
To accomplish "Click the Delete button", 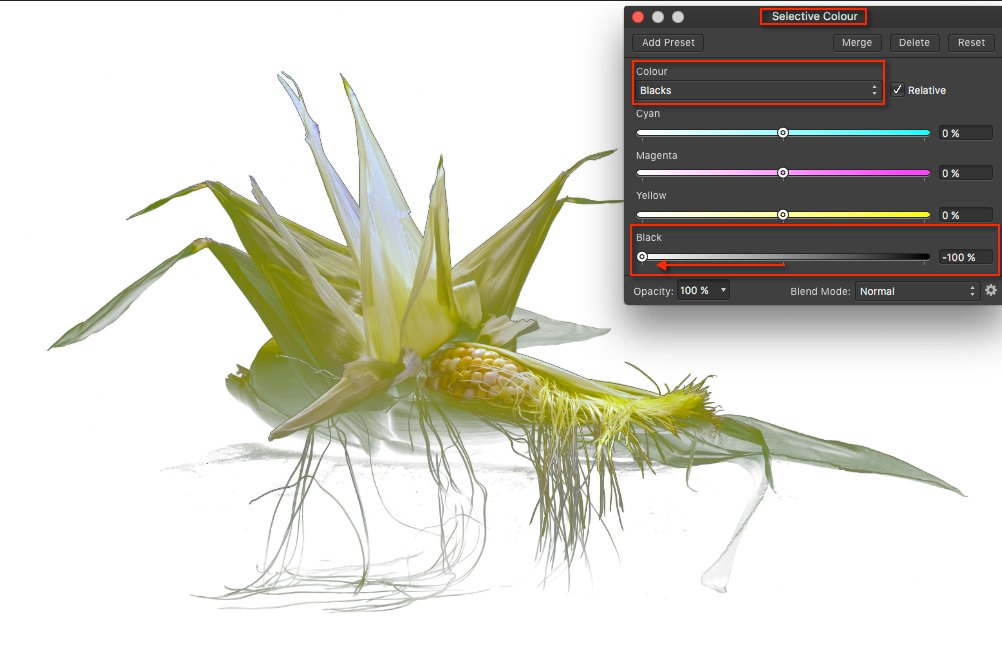I will (x=914, y=43).
